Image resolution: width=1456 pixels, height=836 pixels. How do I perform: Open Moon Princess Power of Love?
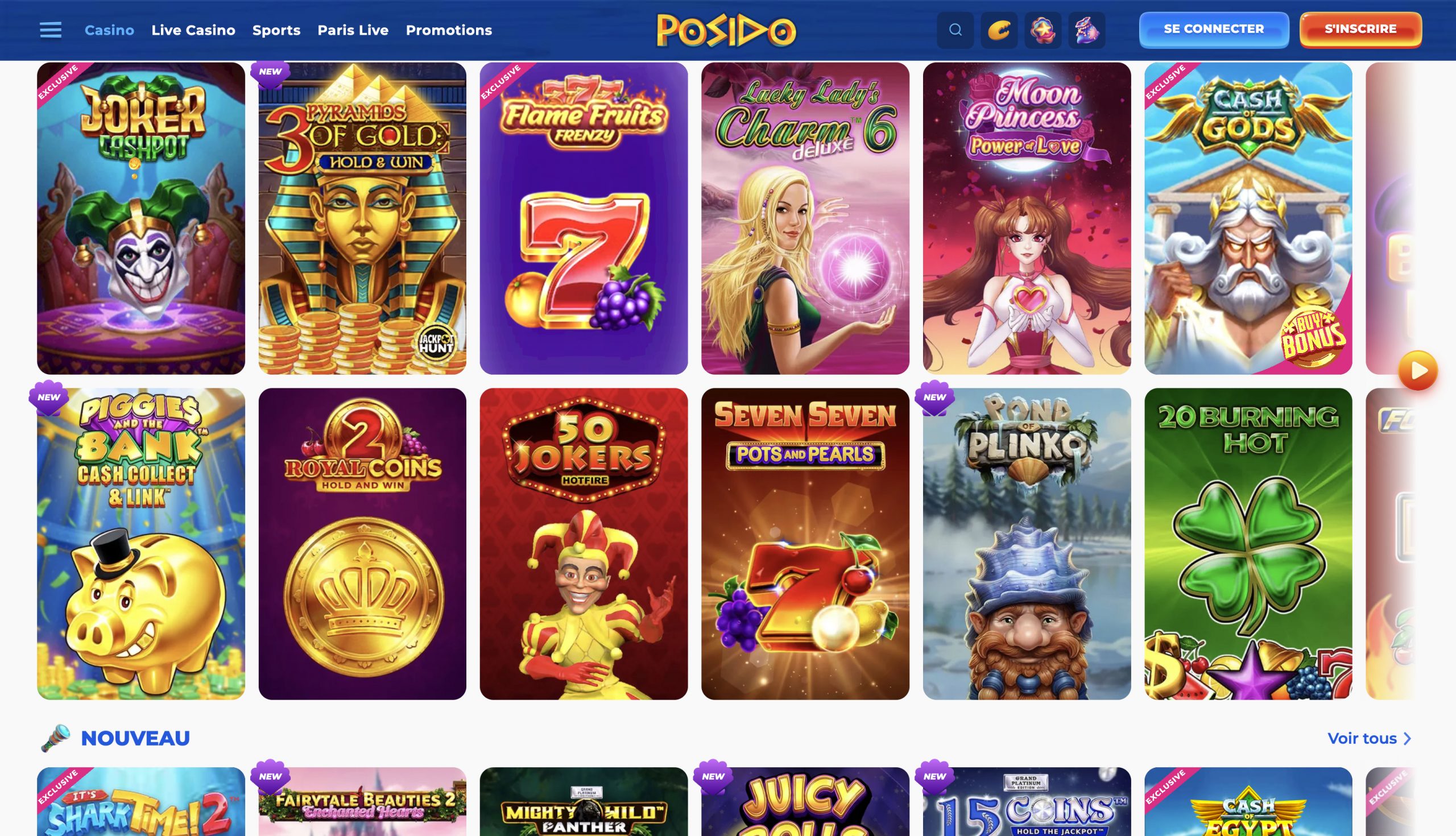coord(1027,218)
